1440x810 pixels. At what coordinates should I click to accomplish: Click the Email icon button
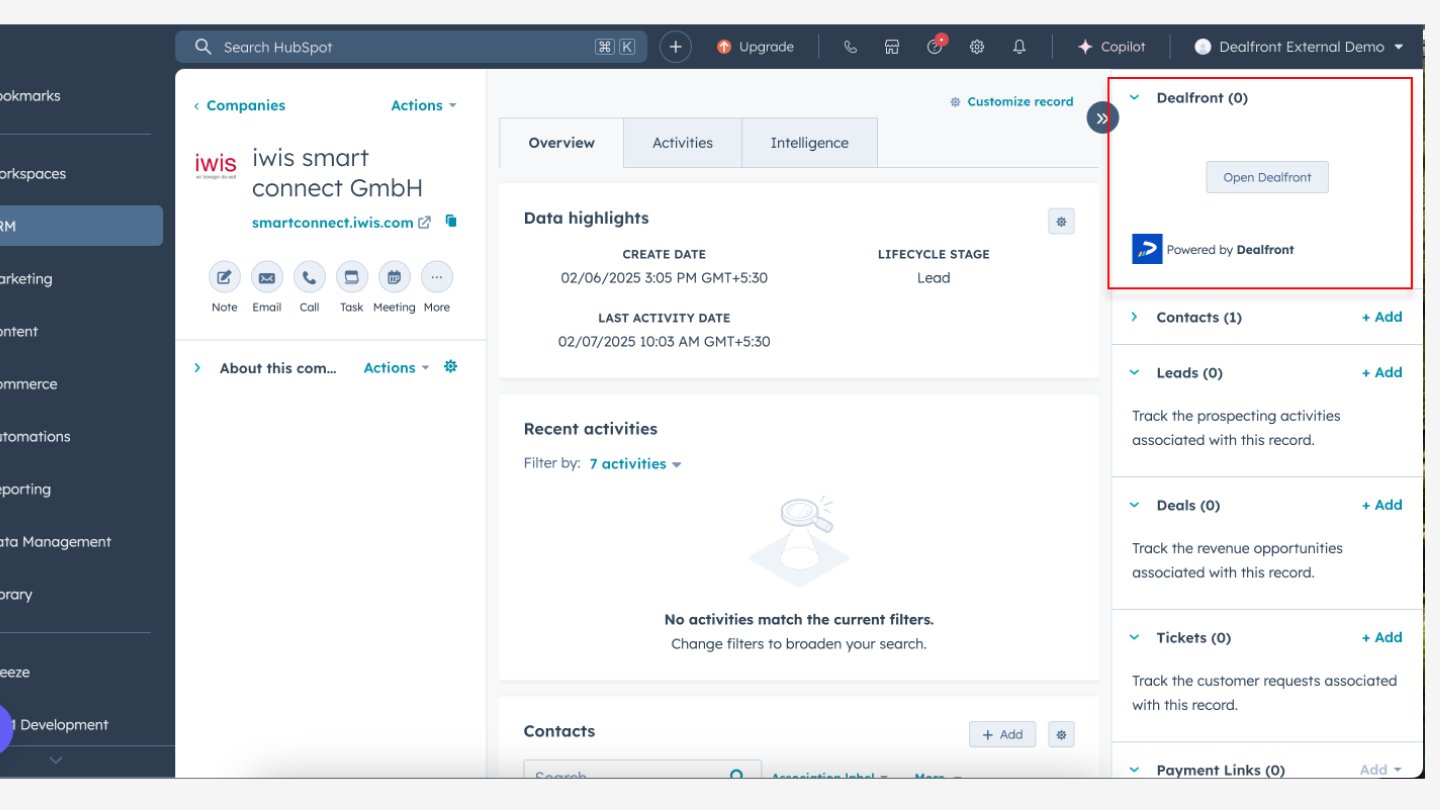click(267, 278)
